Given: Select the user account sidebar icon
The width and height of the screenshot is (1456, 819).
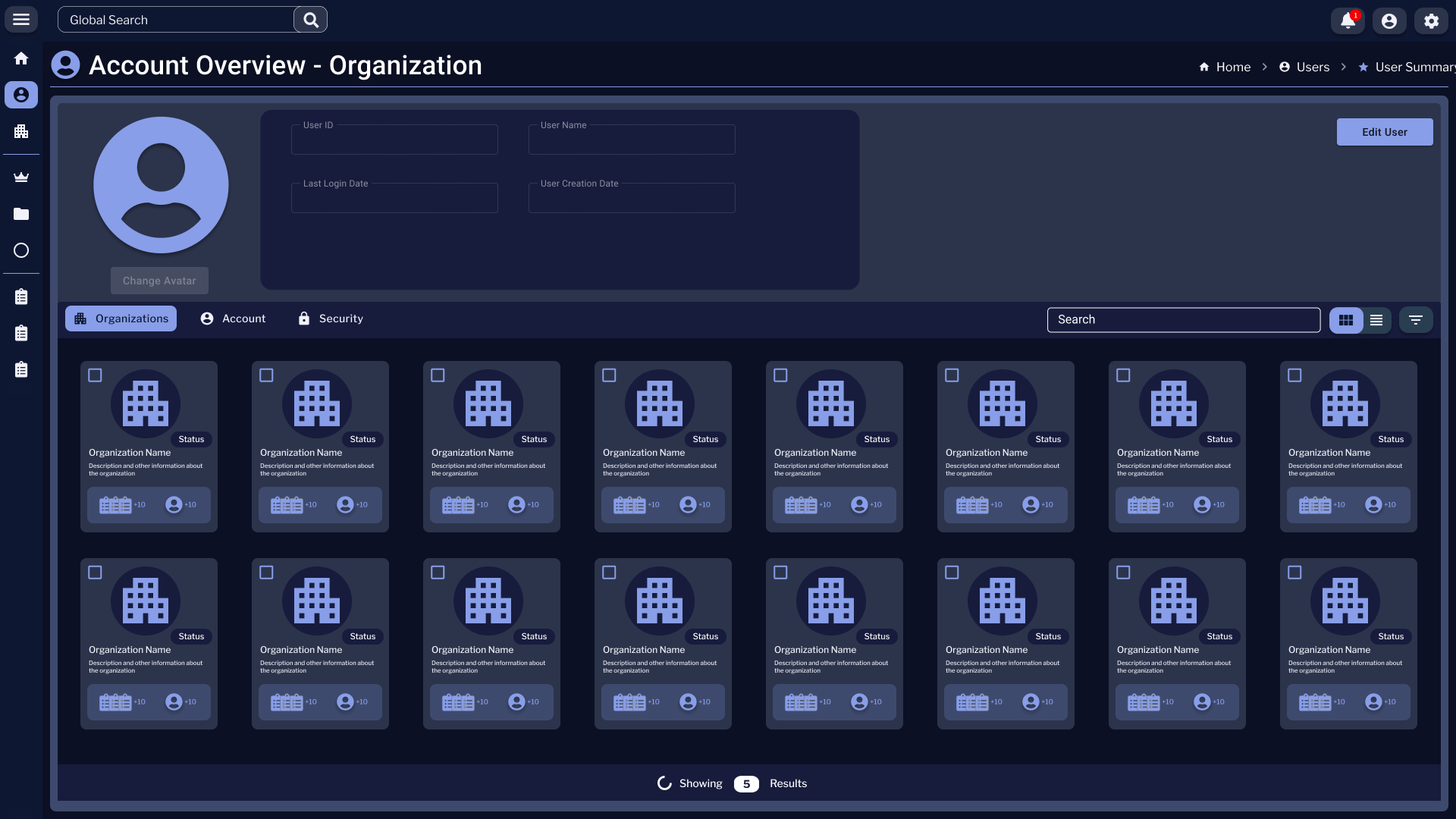Looking at the screenshot, I should (21, 95).
